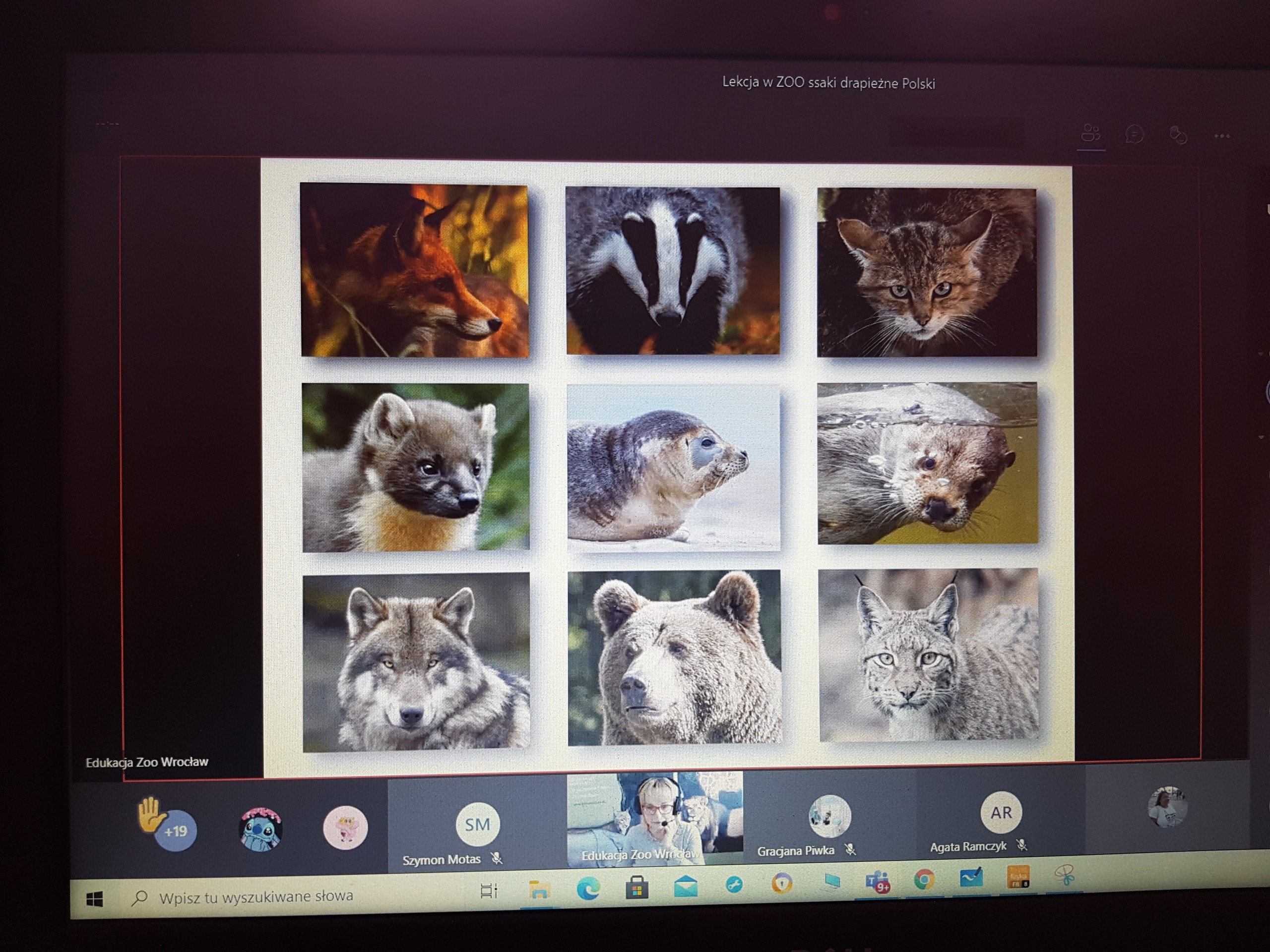Viewport: 1270px width, 952px height.
Task: Select Szymon Motas participant tile
Action: (x=477, y=825)
